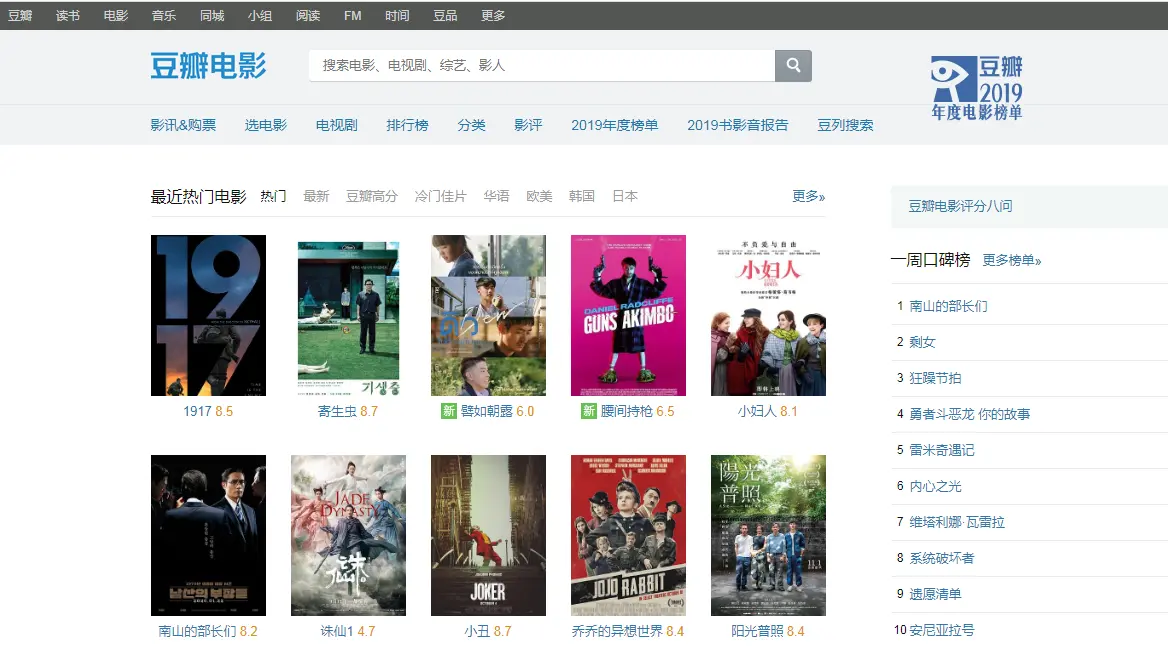Open 阅读 in the top bar

pos(308,16)
